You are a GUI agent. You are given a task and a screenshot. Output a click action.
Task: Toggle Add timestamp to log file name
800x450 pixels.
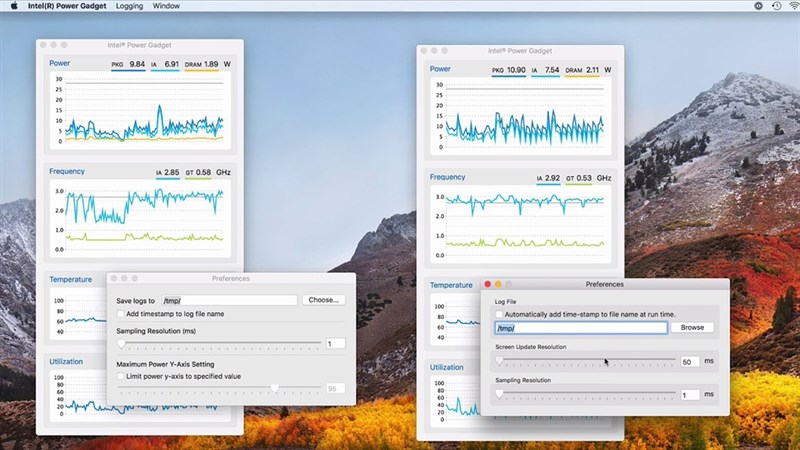pos(121,314)
